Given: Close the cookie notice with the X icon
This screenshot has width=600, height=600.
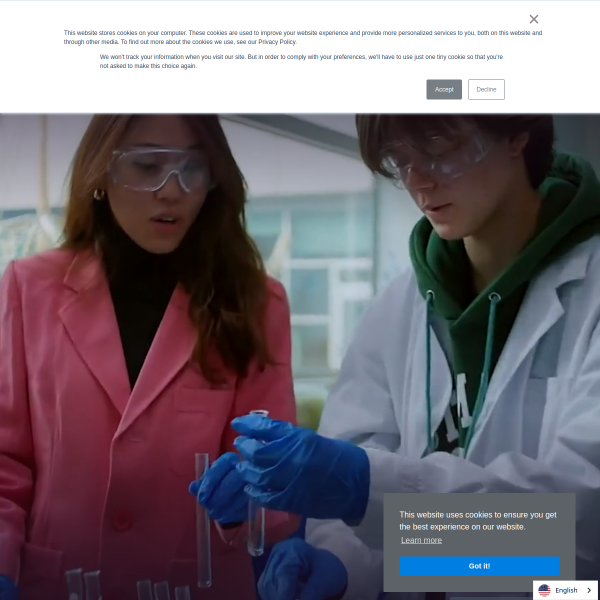Looking at the screenshot, I should [534, 19].
